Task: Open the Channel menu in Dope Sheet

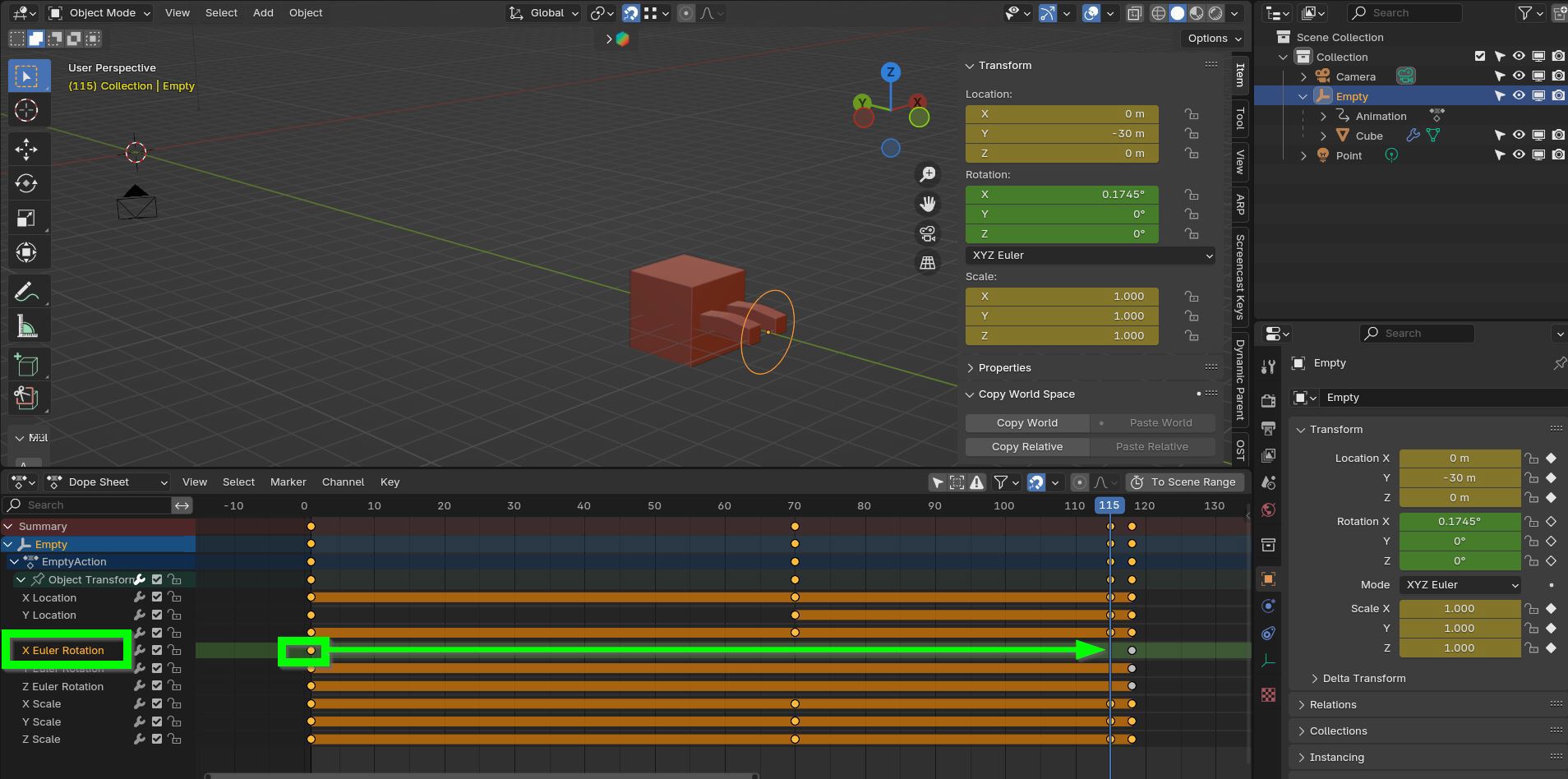Action: pos(343,482)
